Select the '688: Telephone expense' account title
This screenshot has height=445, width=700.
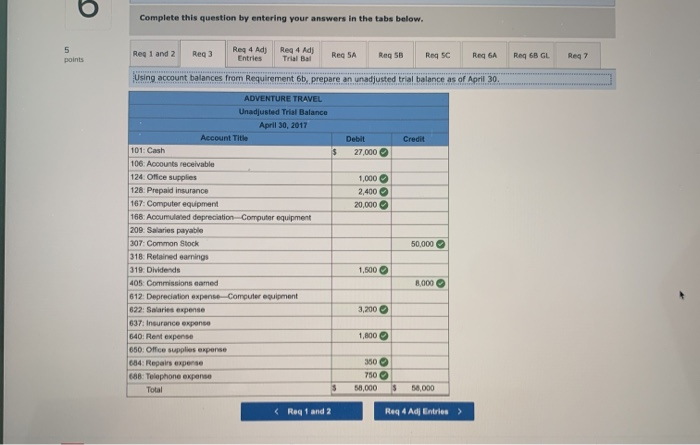point(171,376)
